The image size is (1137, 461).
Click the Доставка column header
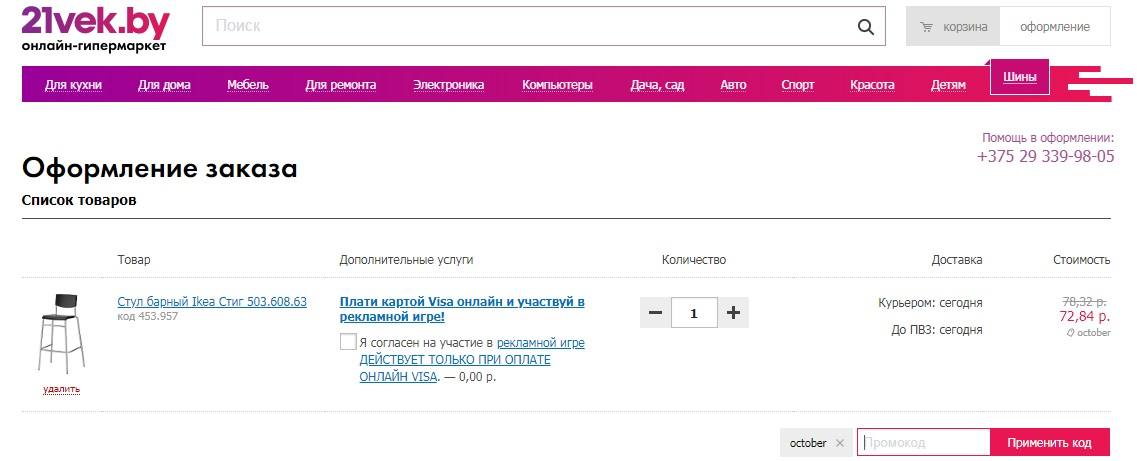[x=957, y=259]
